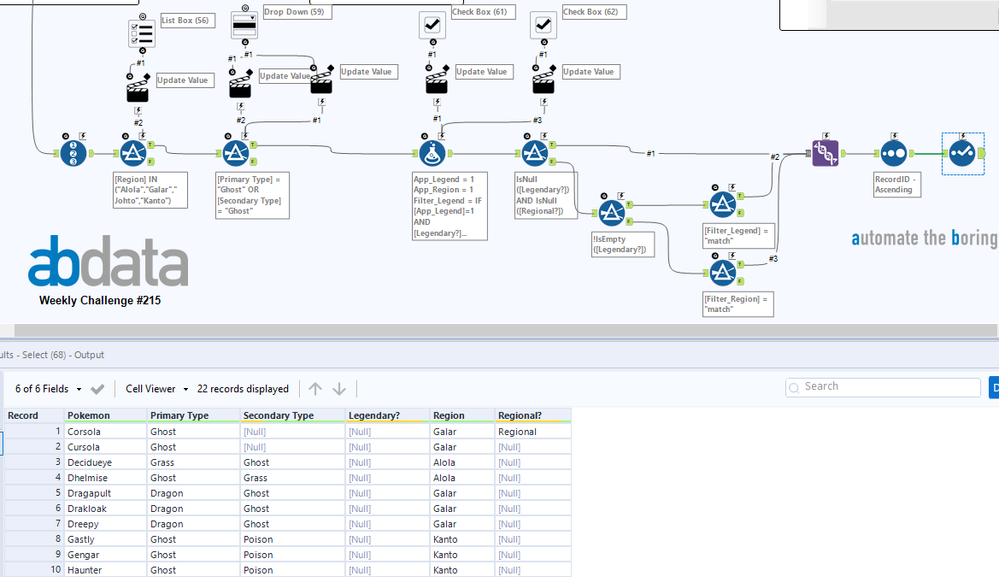This screenshot has width=999, height=577.
Task: Click the Action tool below Check Box (62)
Action: pyautogui.click(x=544, y=81)
